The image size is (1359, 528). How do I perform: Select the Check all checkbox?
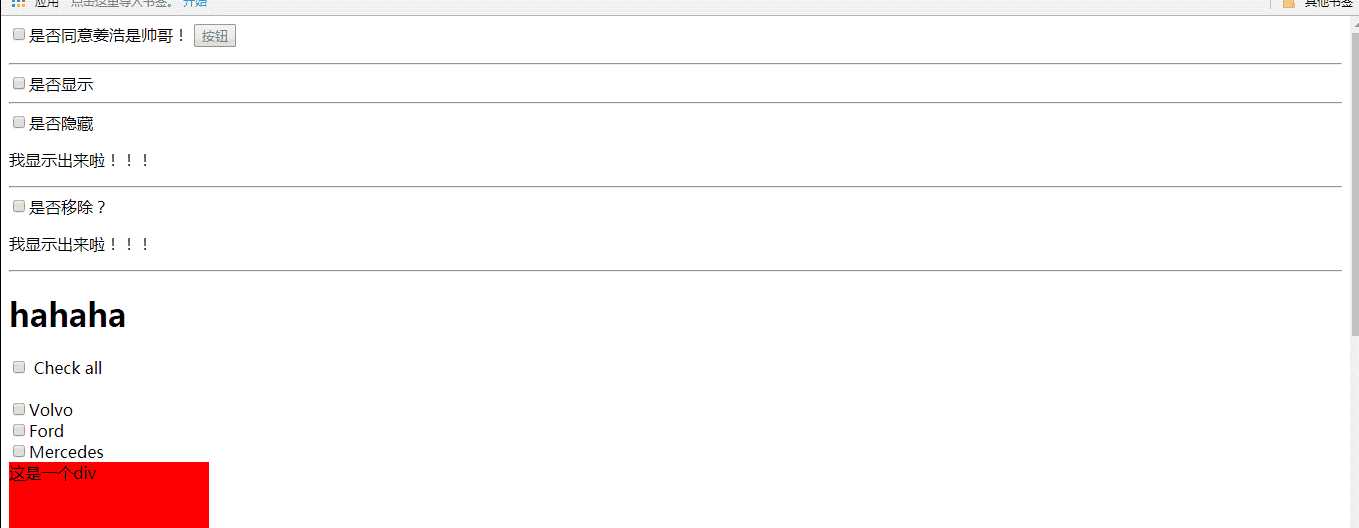coord(19,368)
